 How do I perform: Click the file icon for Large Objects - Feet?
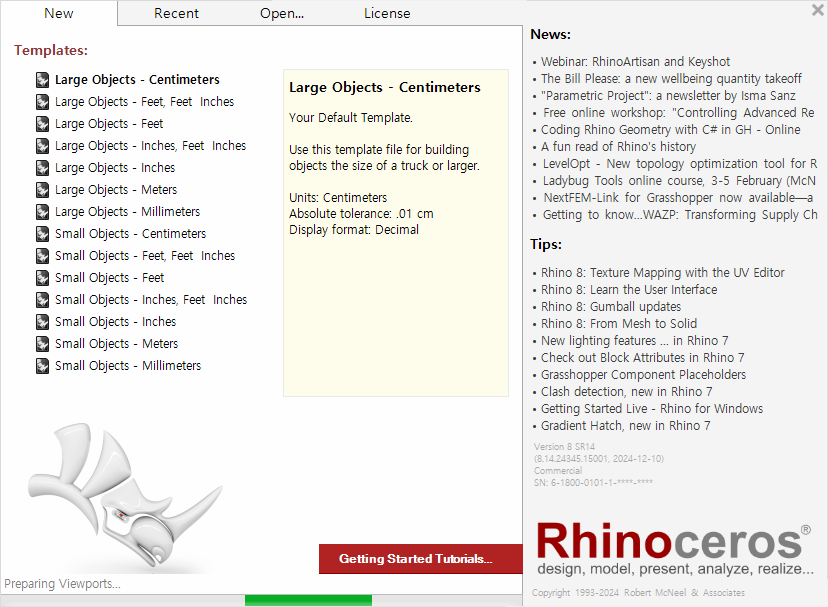point(42,124)
